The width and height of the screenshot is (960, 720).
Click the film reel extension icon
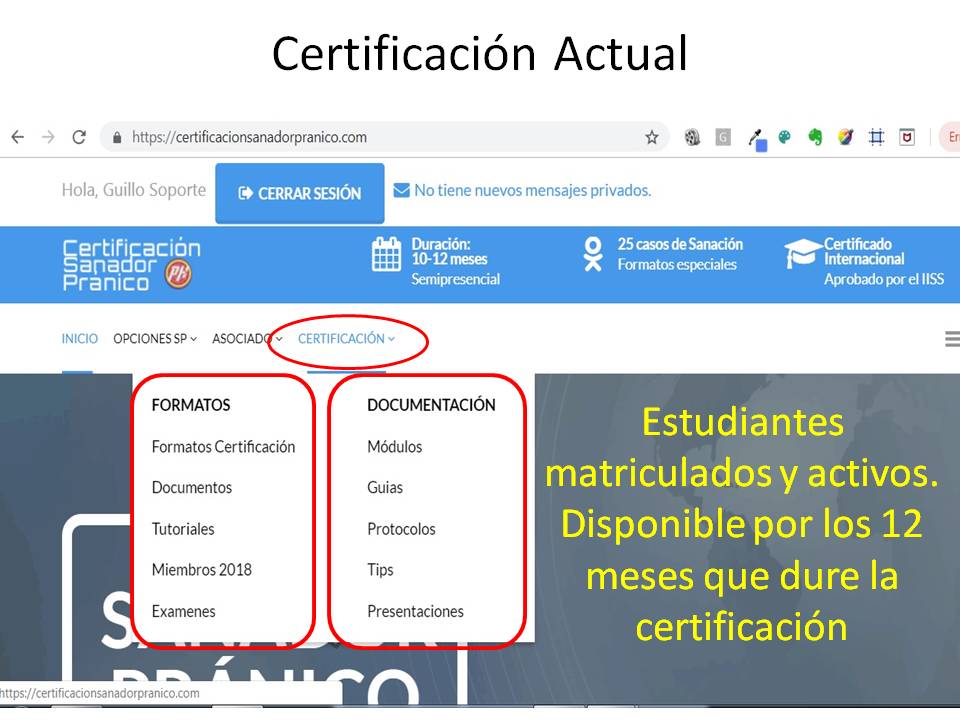[x=692, y=138]
